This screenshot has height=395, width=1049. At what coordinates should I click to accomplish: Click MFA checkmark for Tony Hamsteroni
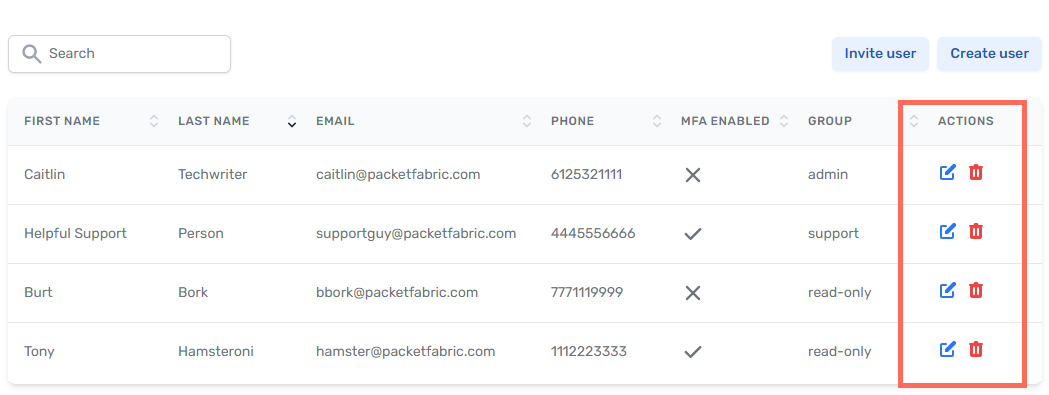[x=693, y=351]
